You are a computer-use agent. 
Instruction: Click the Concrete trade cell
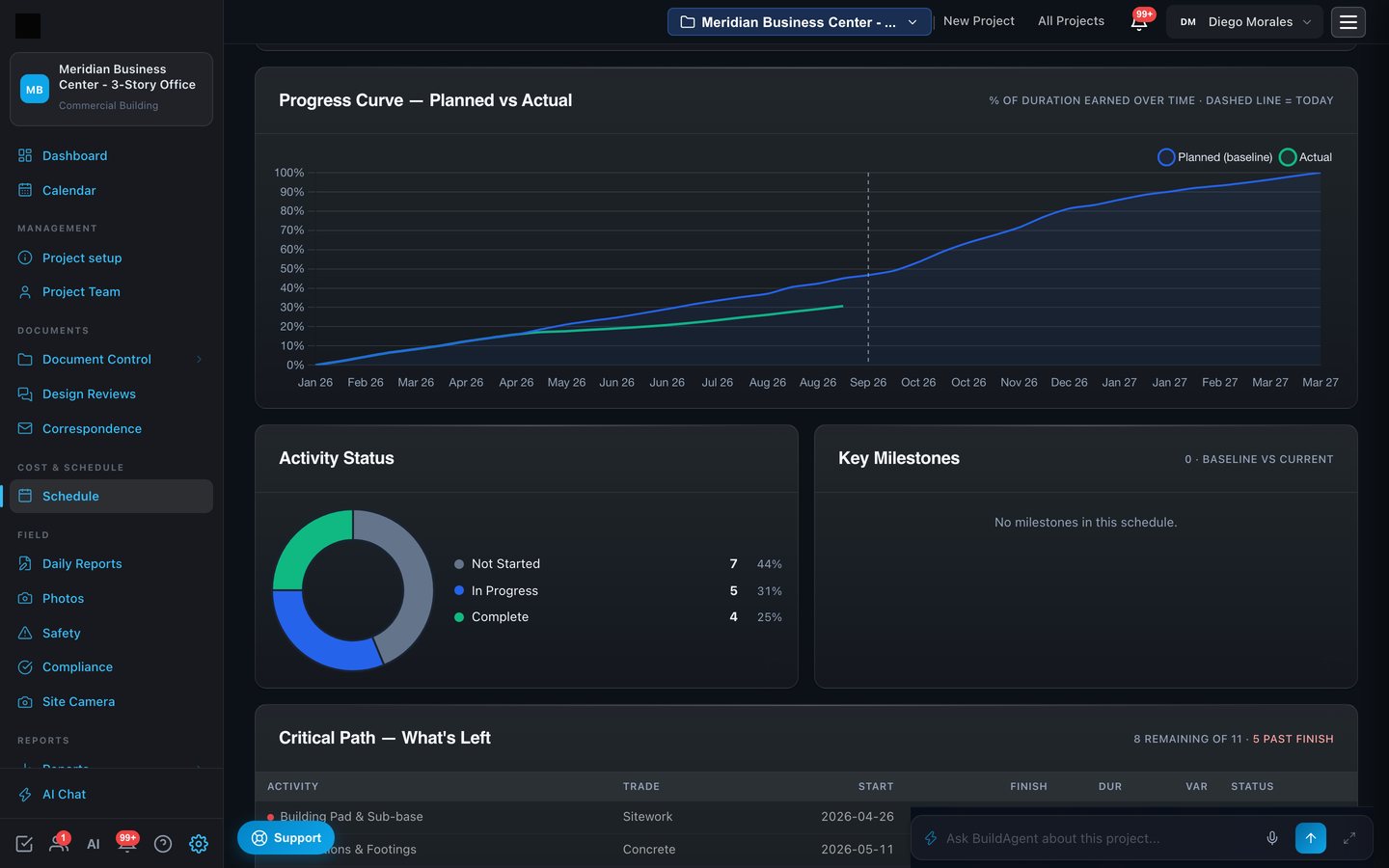point(649,850)
